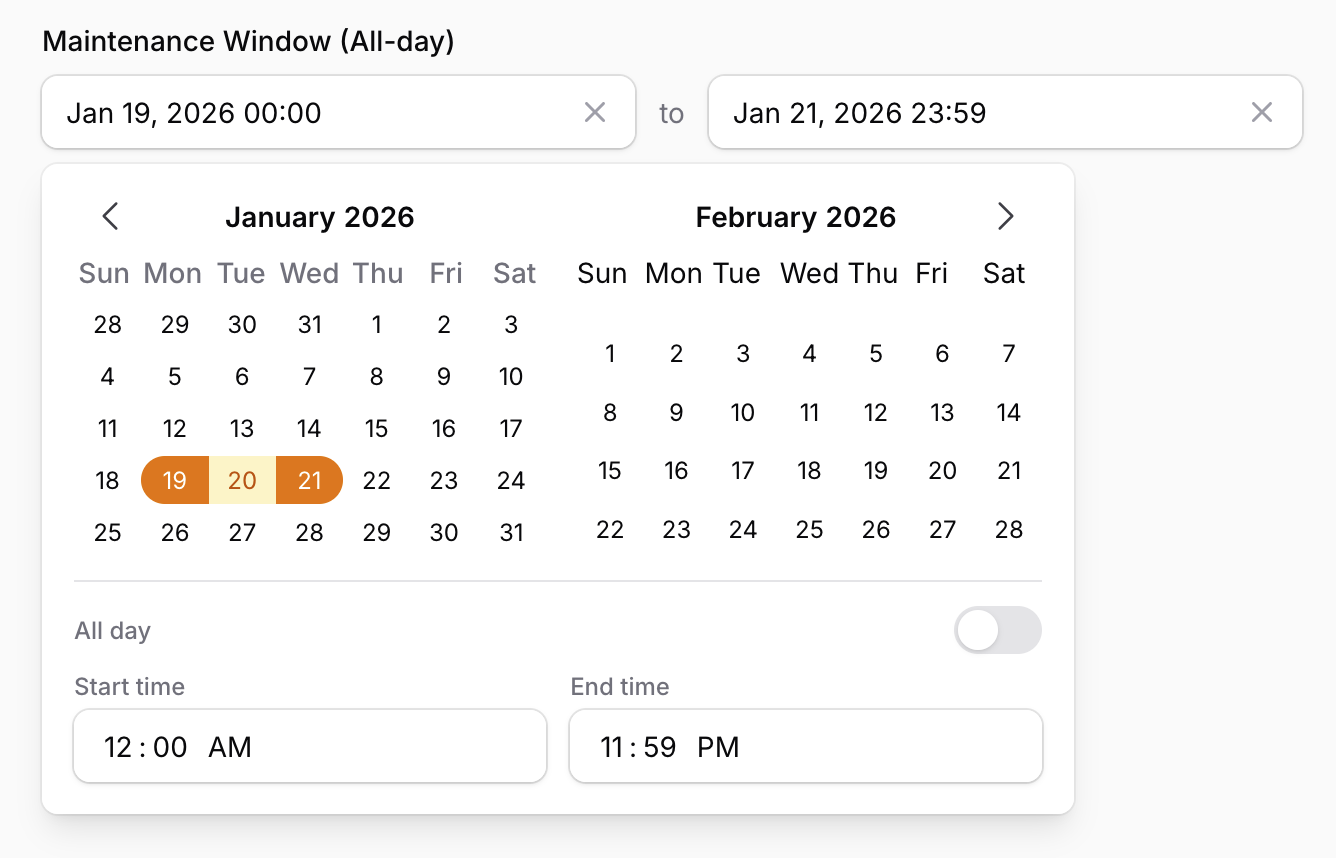This screenshot has width=1336, height=858.
Task: Select February 14 in the calendar
Action: [1008, 412]
